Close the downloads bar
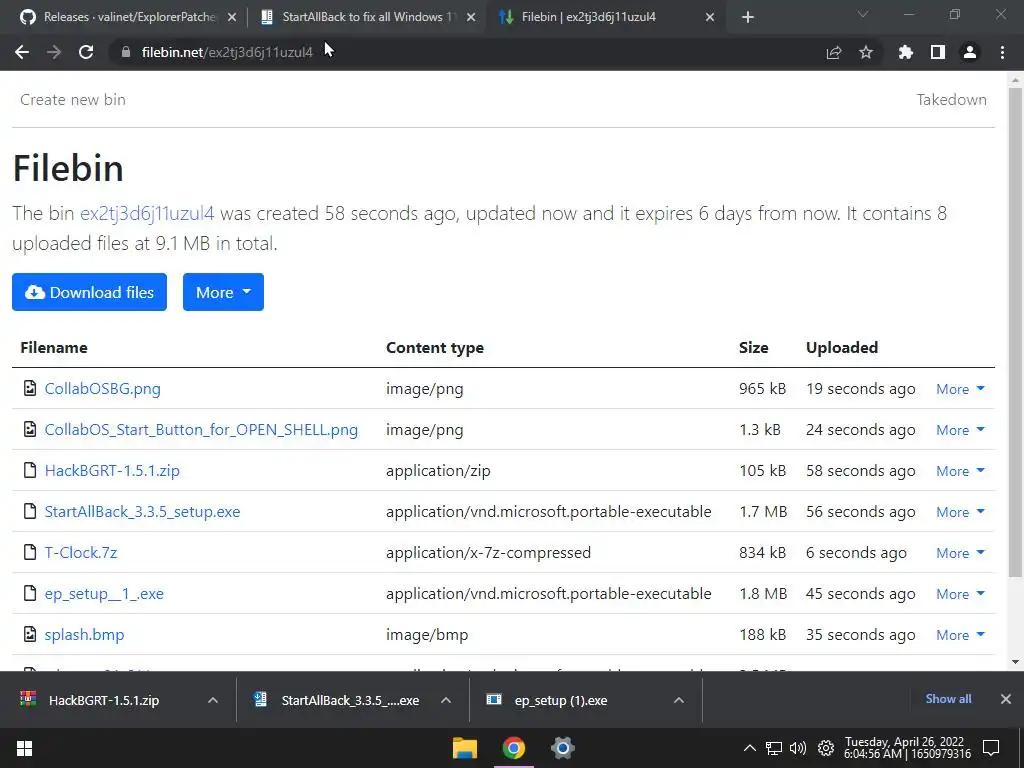 [x=1006, y=699]
